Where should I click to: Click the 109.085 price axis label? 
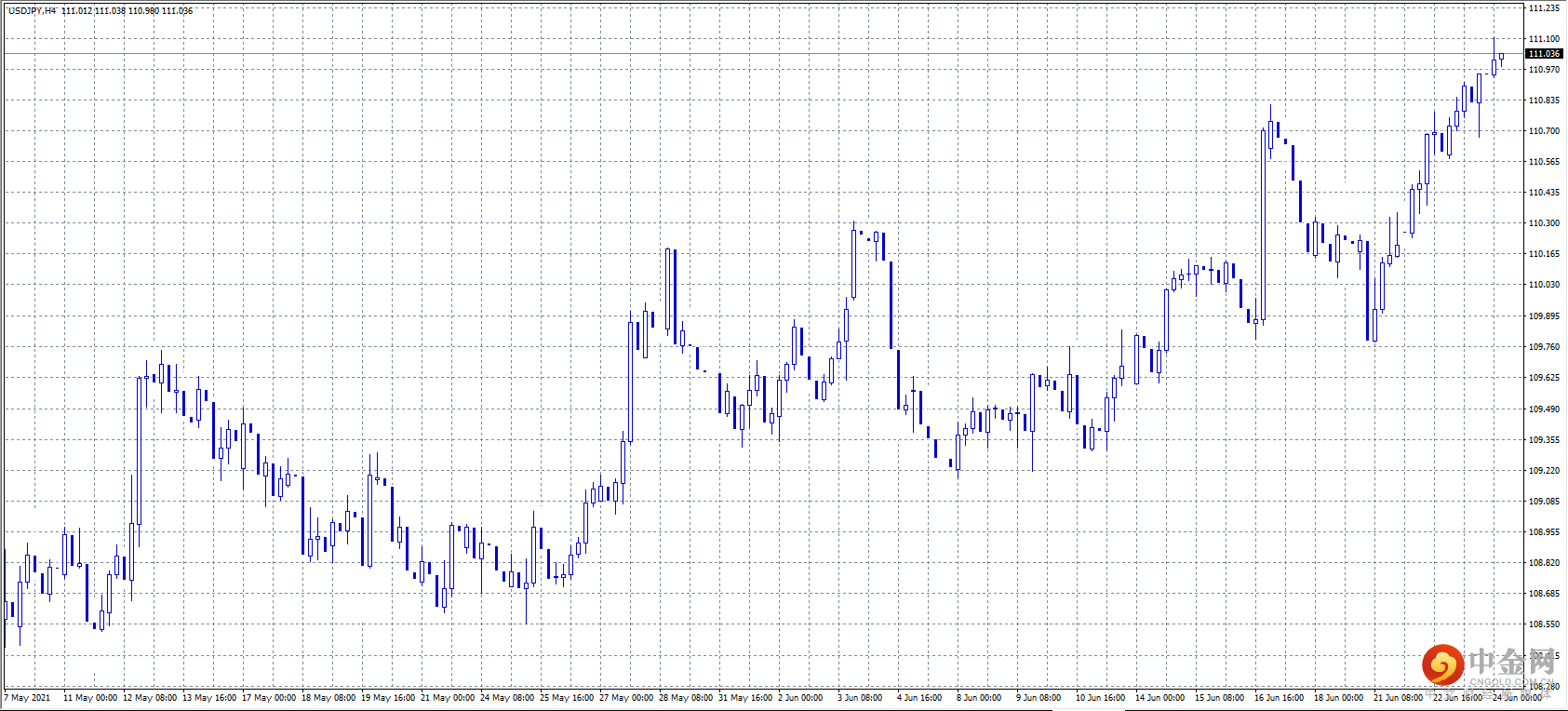[x=1544, y=502]
